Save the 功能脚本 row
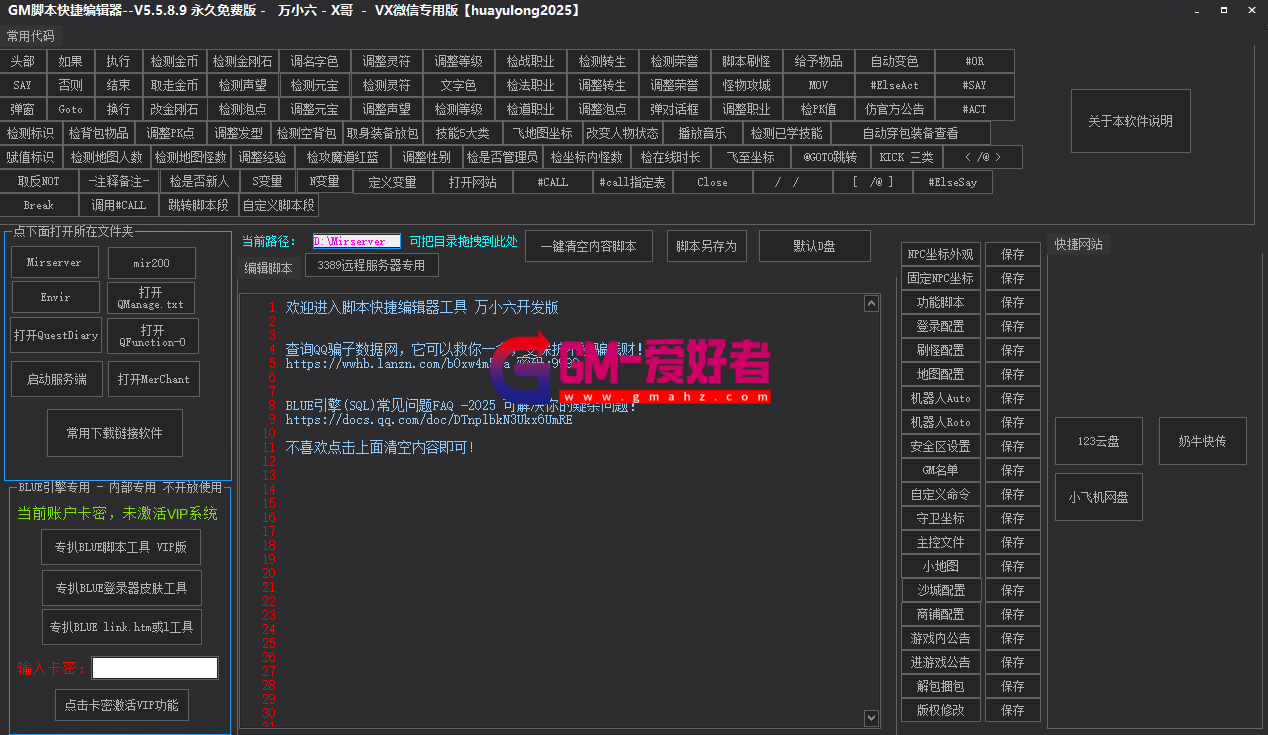 1012,302
